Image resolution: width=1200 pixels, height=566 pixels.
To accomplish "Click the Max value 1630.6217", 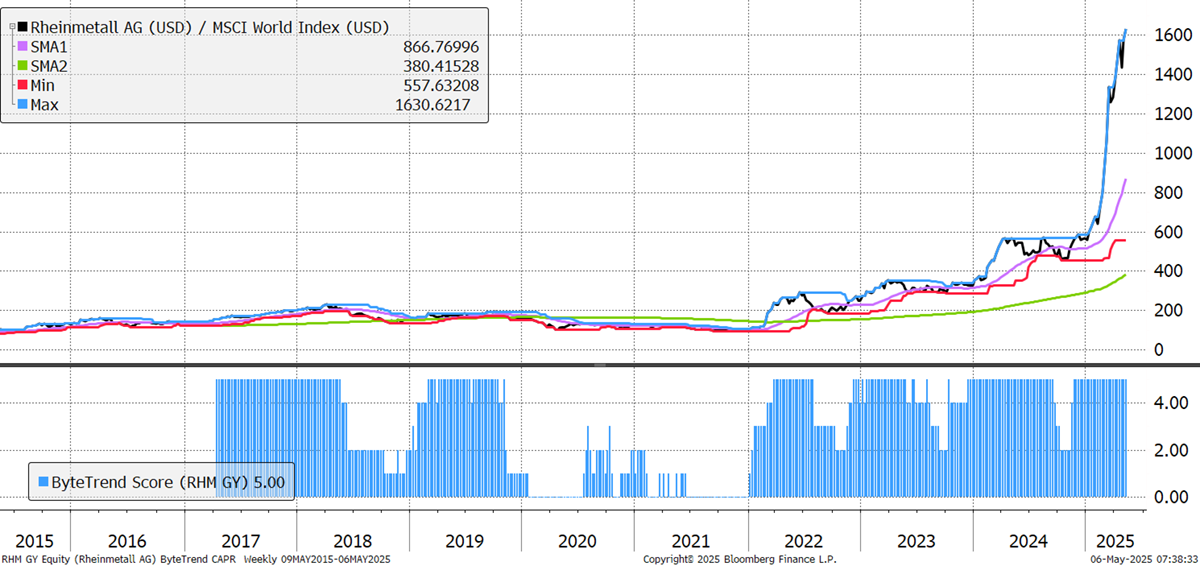I will [431, 104].
